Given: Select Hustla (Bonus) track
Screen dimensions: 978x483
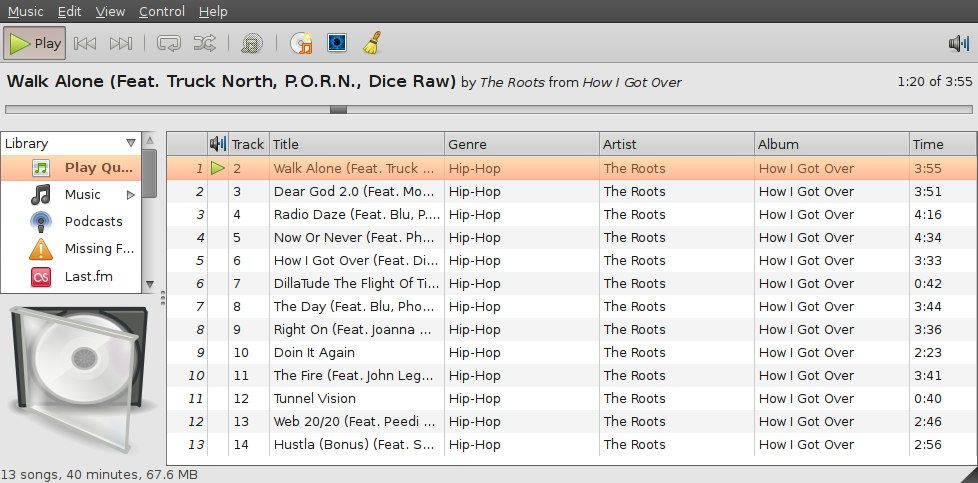Looking at the screenshot, I should point(571,445).
